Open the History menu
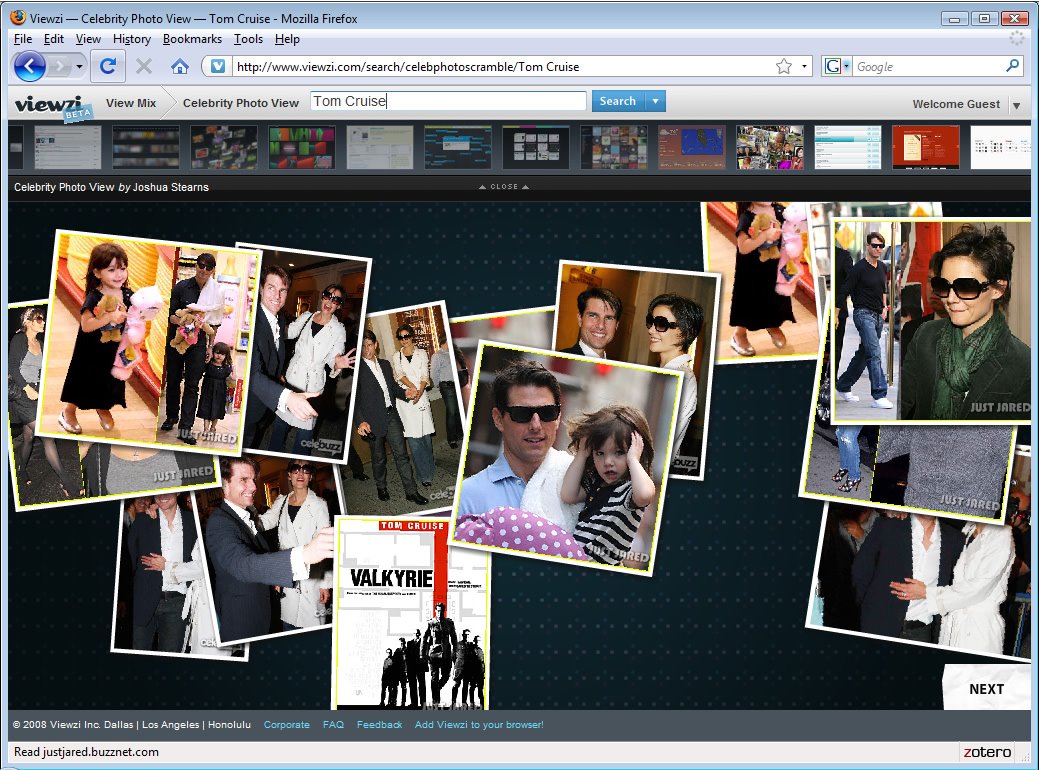Image resolution: width=1039 pixels, height=770 pixels. pyautogui.click(x=132, y=39)
